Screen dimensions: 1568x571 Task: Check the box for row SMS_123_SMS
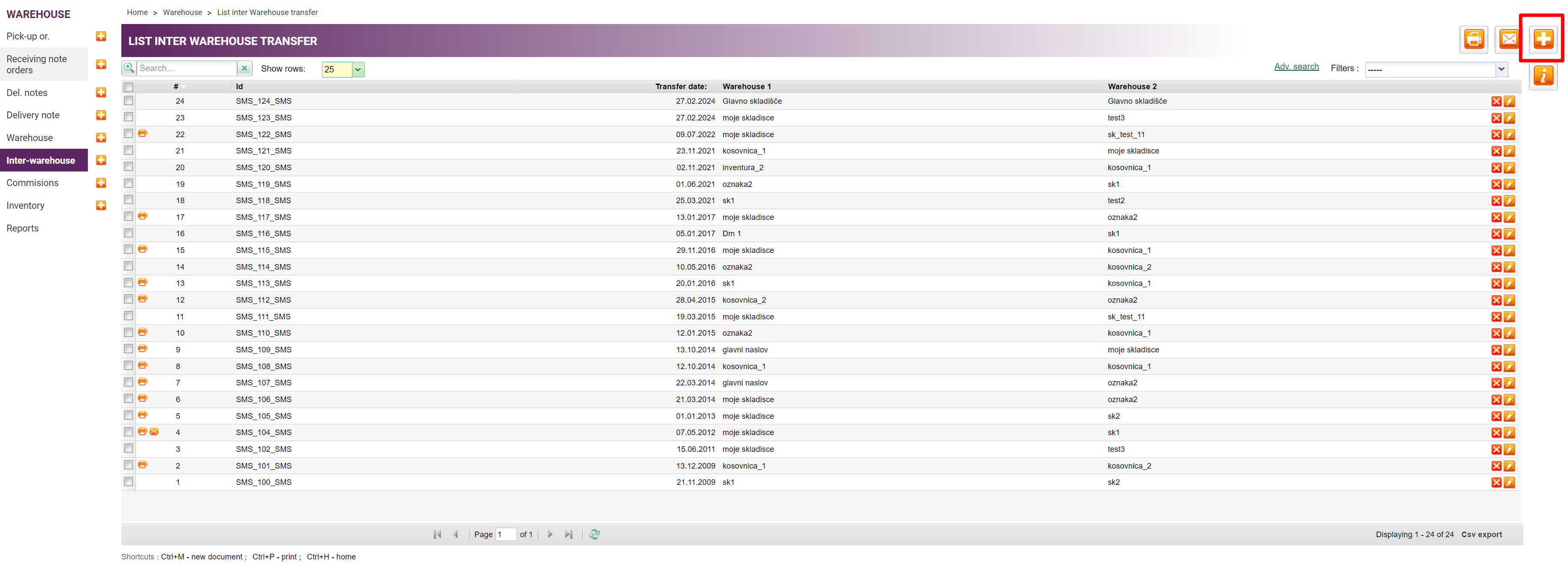(x=129, y=117)
